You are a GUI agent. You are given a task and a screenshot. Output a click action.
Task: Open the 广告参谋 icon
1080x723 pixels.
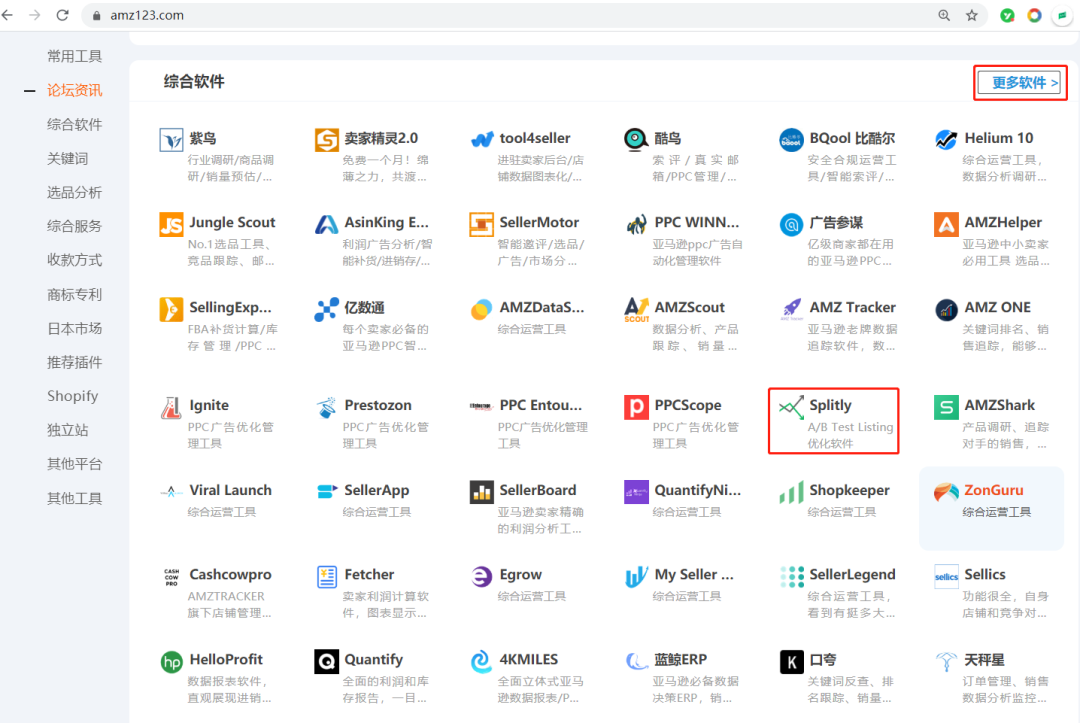791,224
